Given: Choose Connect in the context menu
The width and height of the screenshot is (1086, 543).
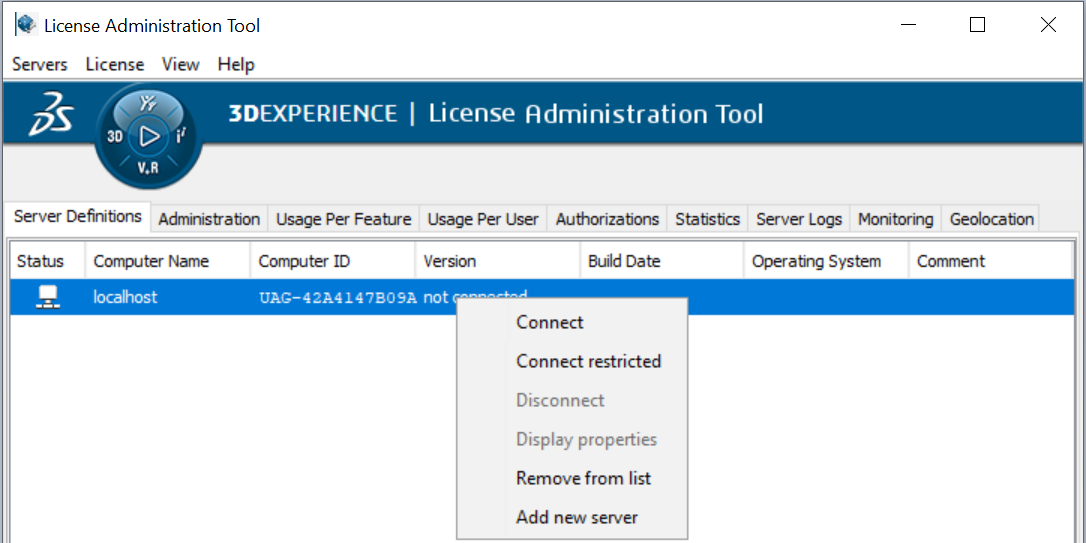Looking at the screenshot, I should (572, 322).
